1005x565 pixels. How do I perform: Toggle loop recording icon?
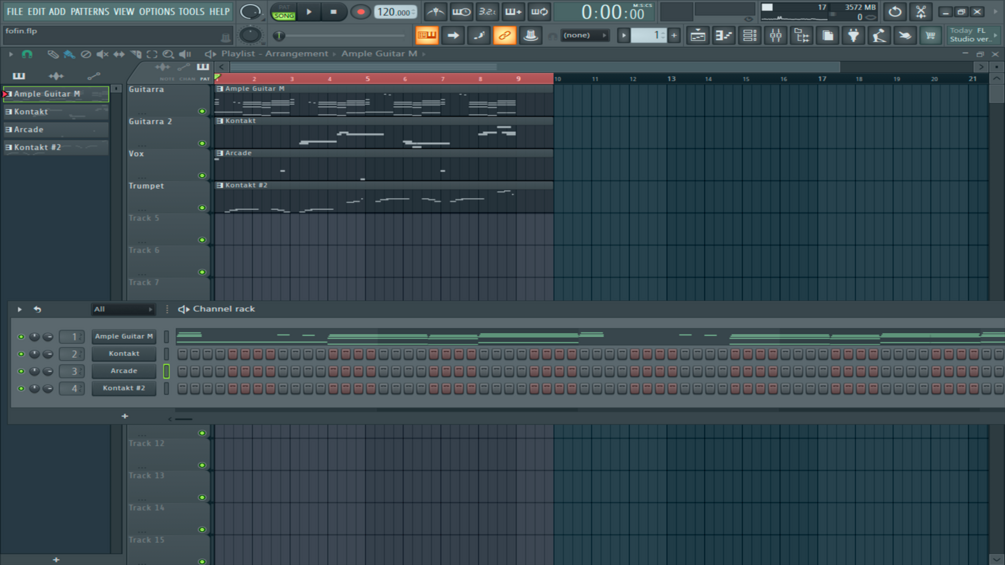[x=540, y=12]
